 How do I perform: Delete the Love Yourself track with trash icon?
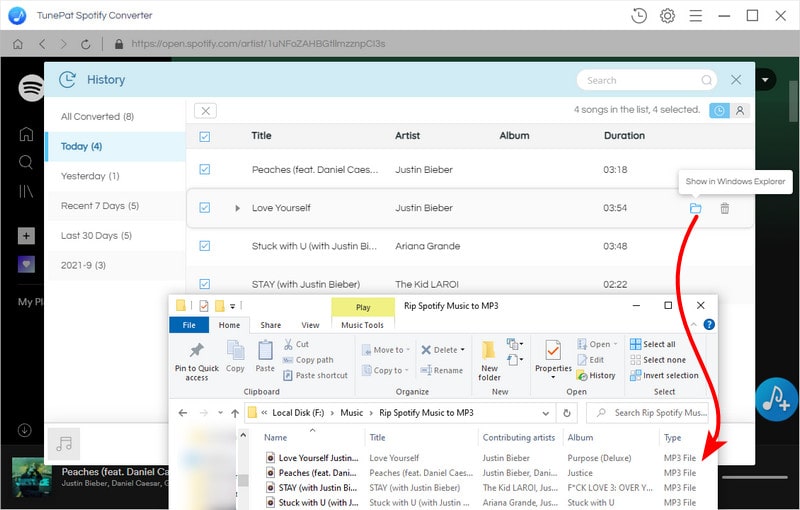point(725,208)
